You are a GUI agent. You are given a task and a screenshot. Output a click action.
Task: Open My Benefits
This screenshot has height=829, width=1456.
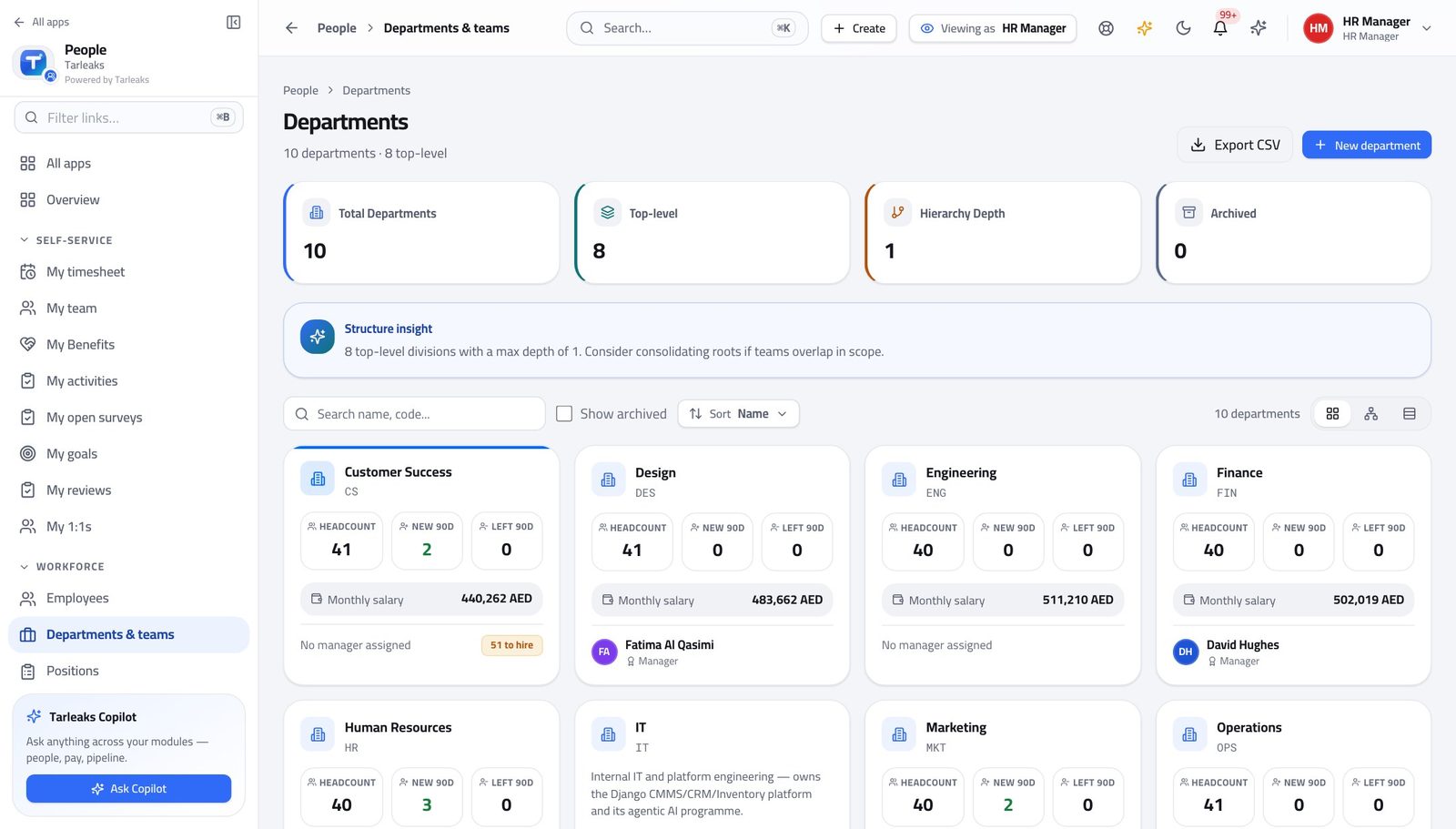(128, 345)
